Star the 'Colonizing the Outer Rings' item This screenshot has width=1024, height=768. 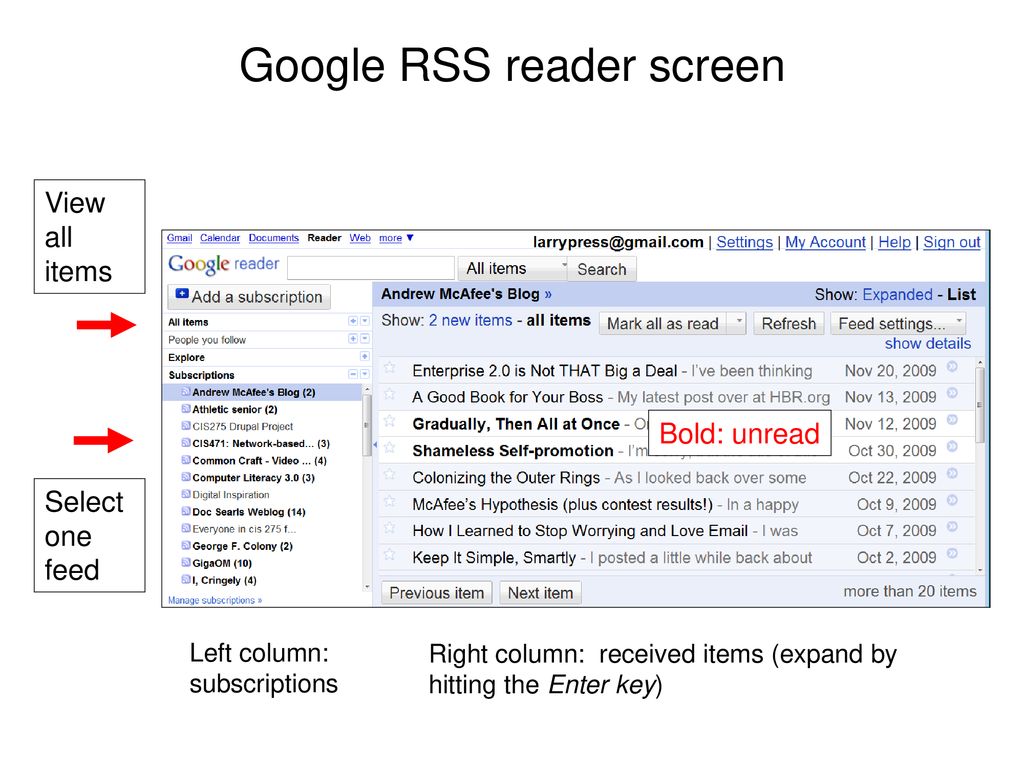coord(390,475)
